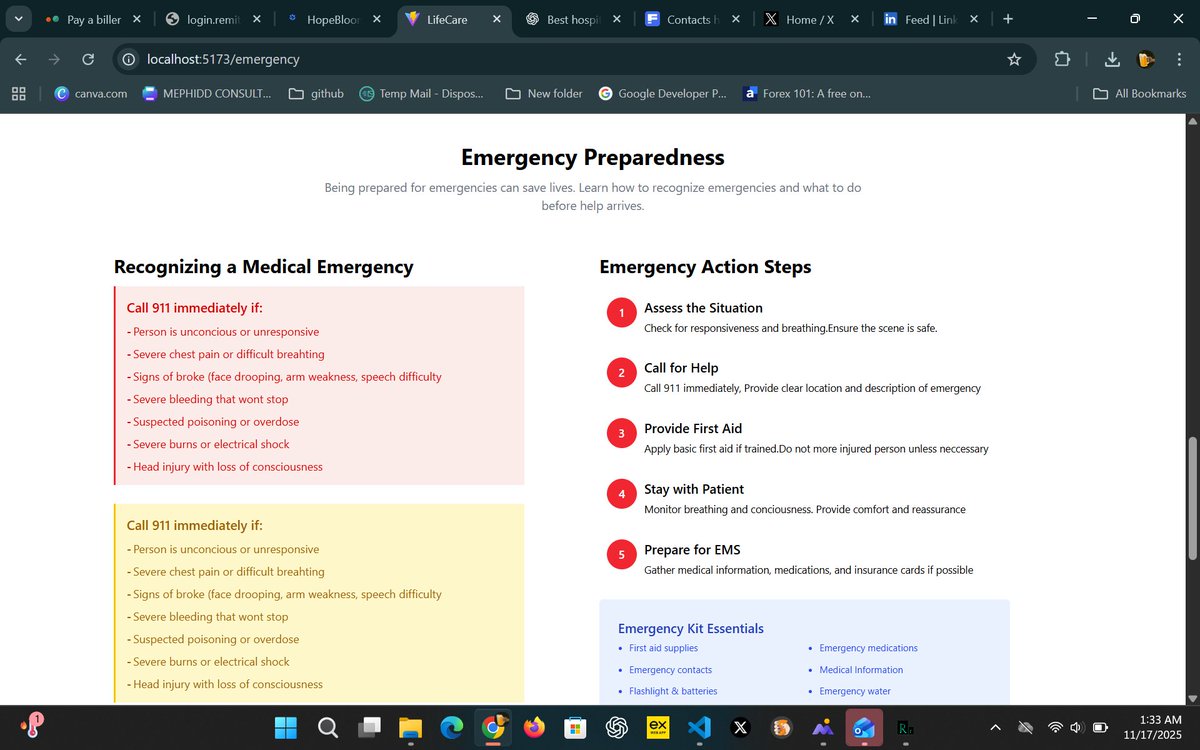Open Visual Studio Code from the taskbar
1200x750 pixels.
698,728
